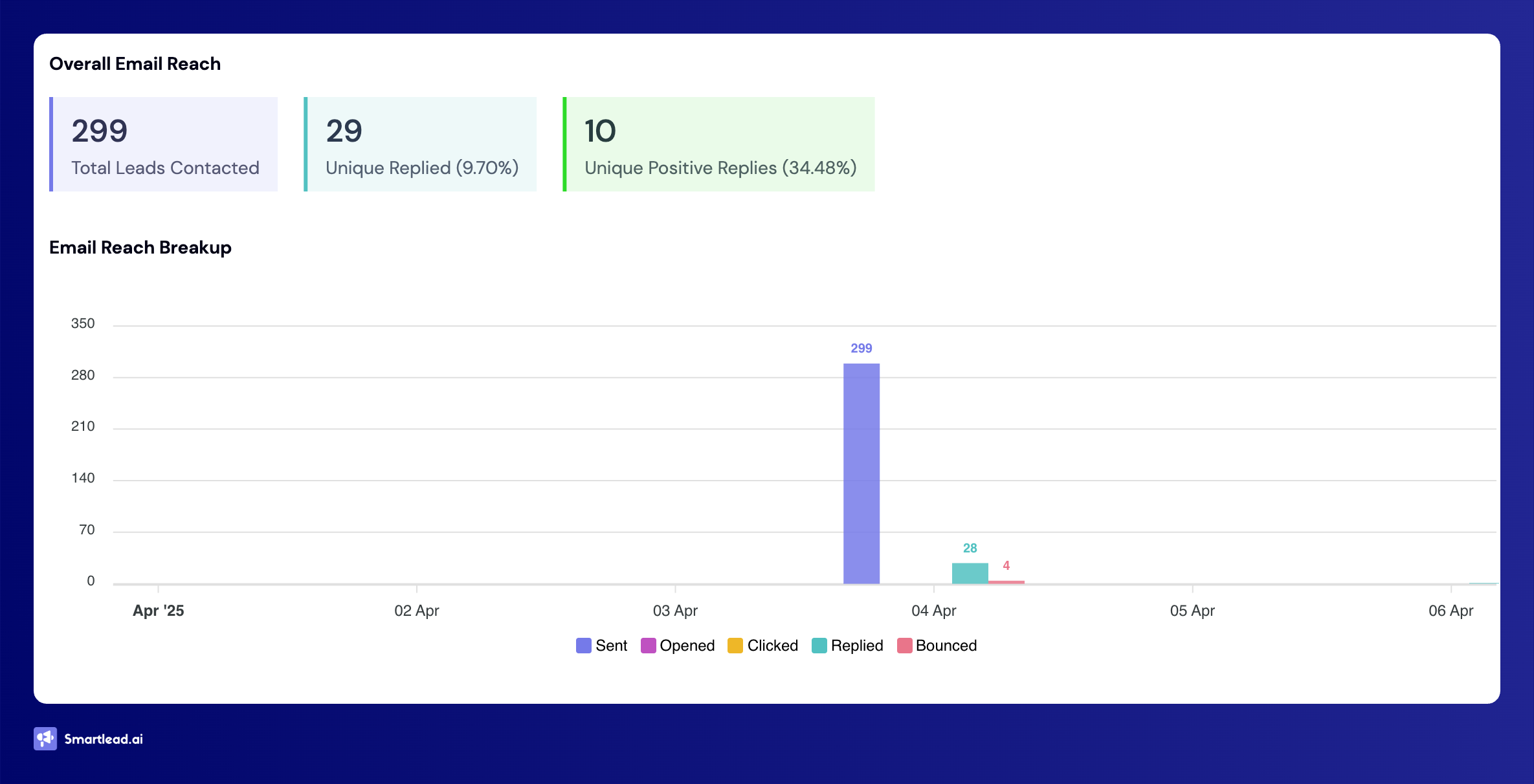Select the Unique Positive Replies card
1534x784 pixels.
click(x=719, y=144)
